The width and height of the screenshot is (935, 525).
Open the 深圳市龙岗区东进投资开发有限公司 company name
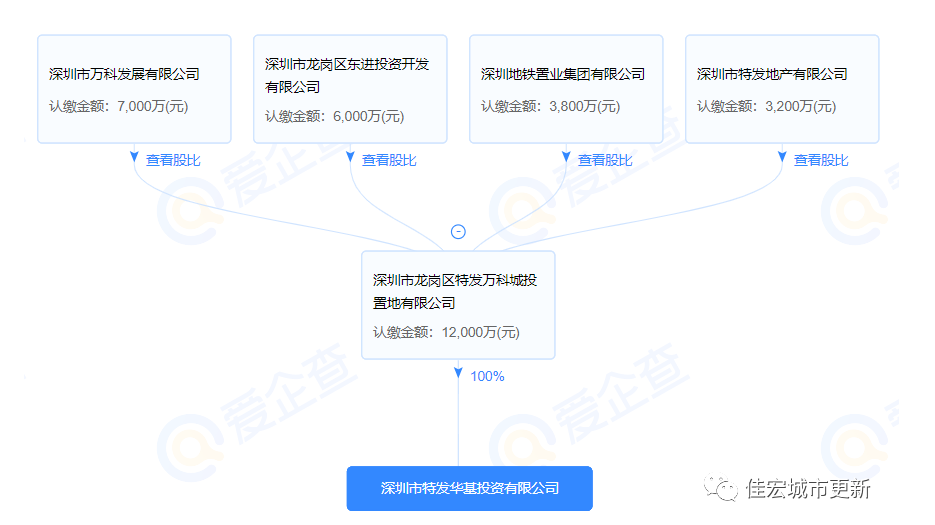tap(347, 76)
